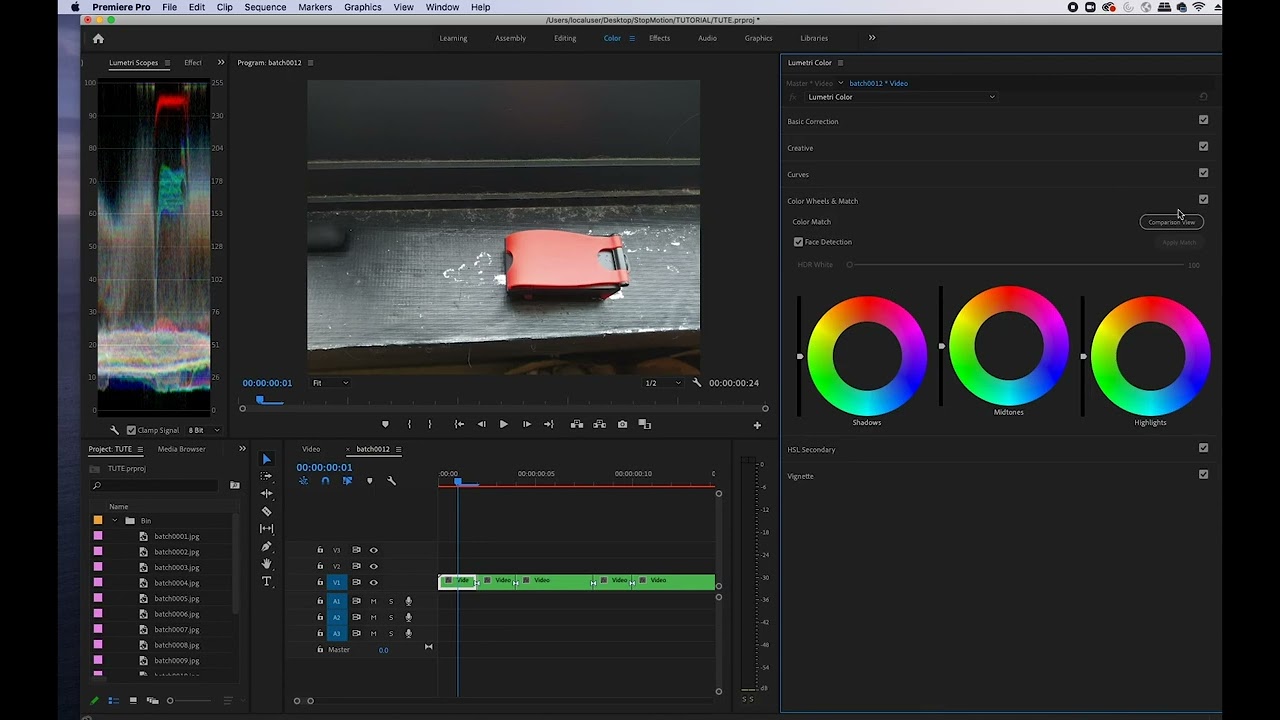Click the Midtones color wheel
The height and width of the screenshot is (720, 1280).
pyautogui.click(x=1008, y=345)
